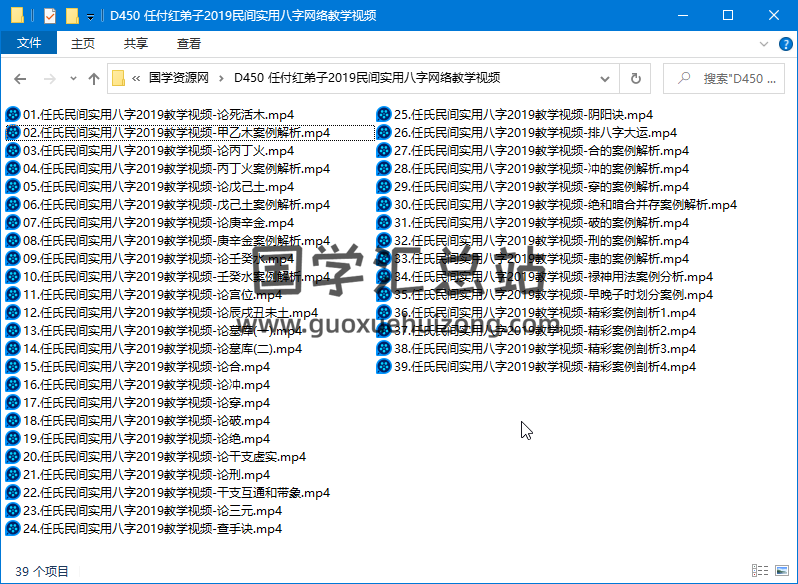This screenshot has height=584, width=798.
Task: Click the video icon of file 18 论破.mp4
Action: (x=13, y=421)
